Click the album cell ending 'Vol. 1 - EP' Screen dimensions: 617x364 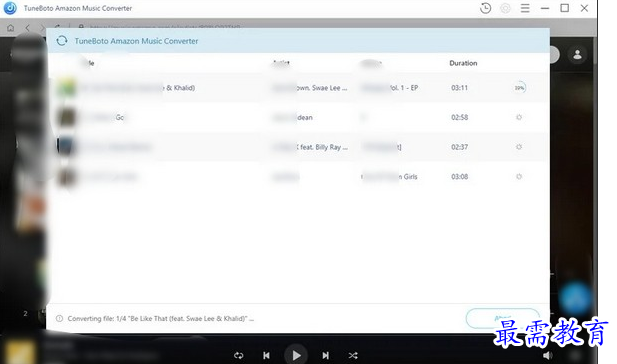(390, 88)
